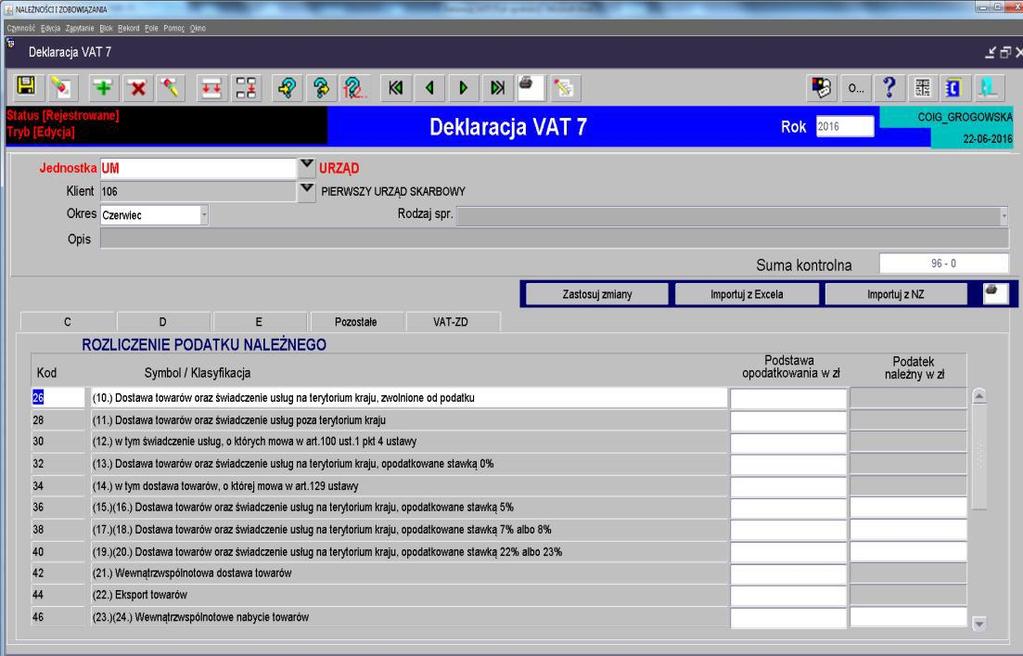1023x656 pixels.
Task: Click the question mark with left arrow
Action: pyautogui.click(x=286, y=87)
